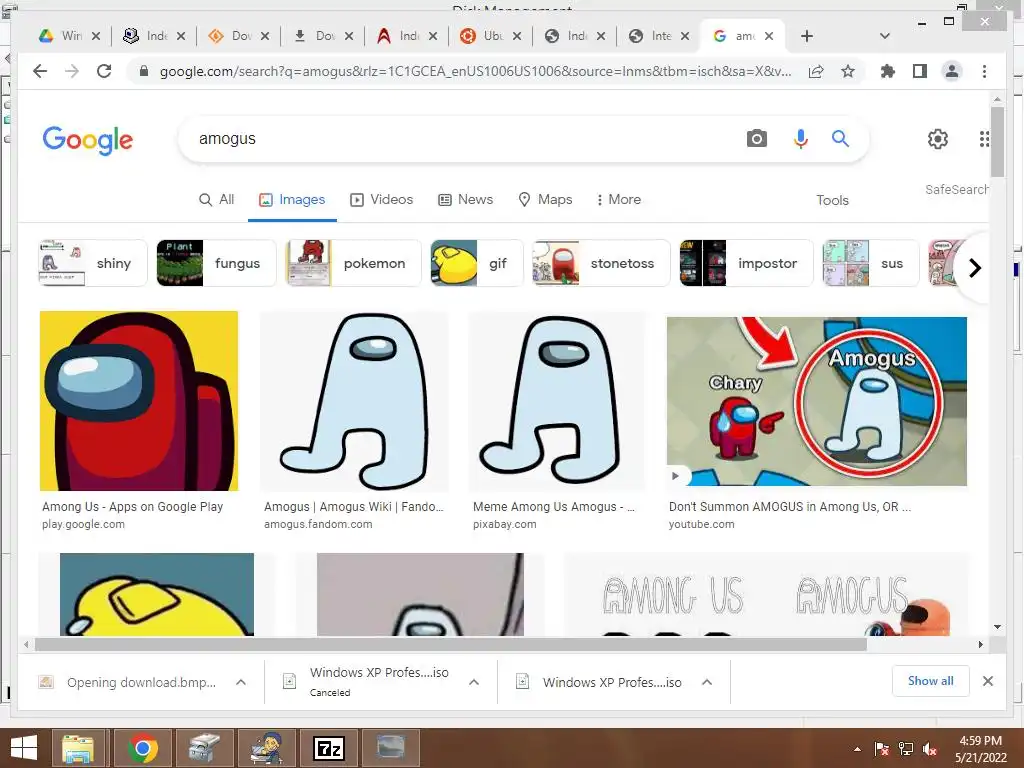Search by image using the camera icon
This screenshot has height=768, width=1024.
click(757, 138)
